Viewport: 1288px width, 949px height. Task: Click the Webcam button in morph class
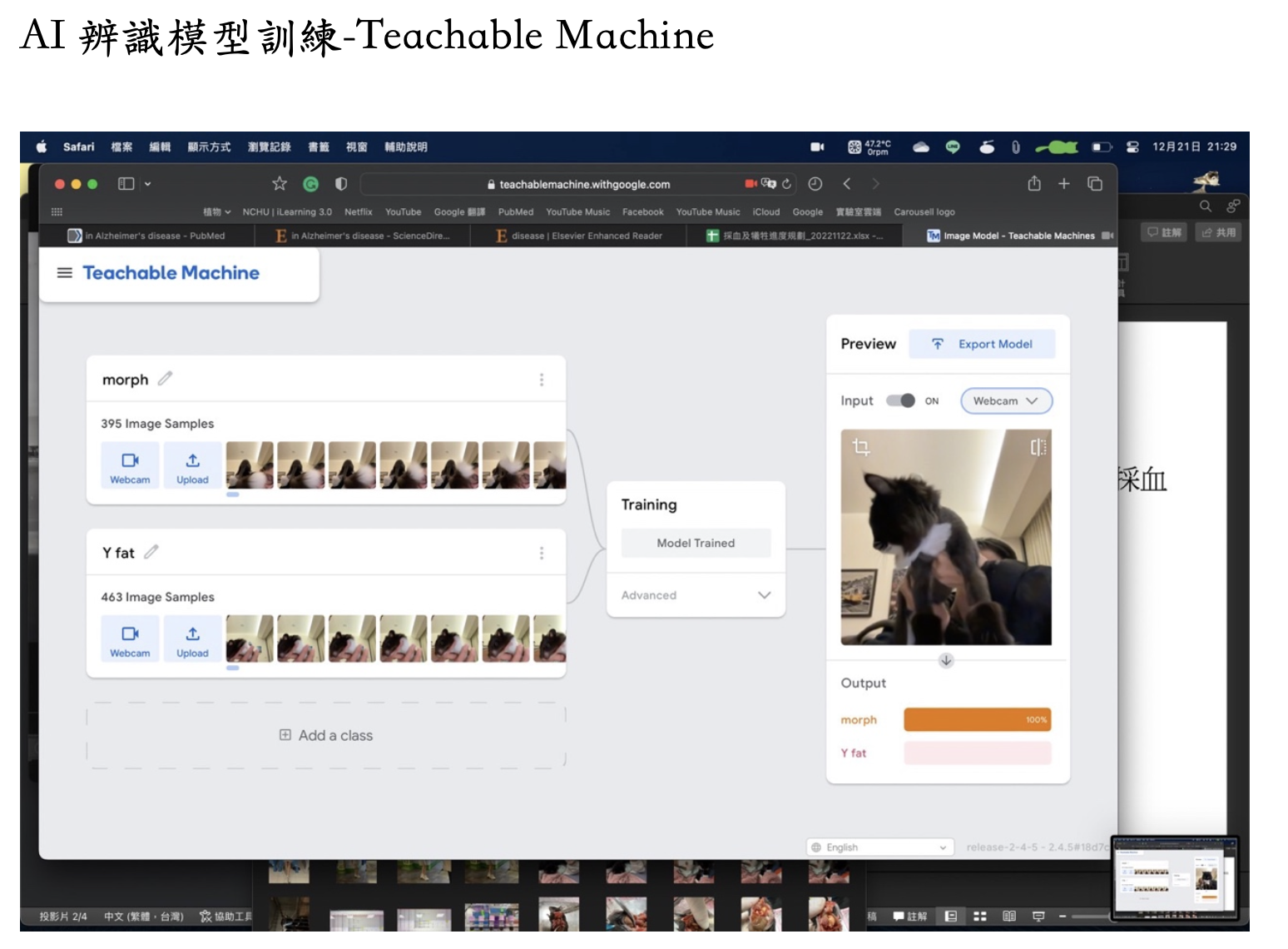point(130,466)
